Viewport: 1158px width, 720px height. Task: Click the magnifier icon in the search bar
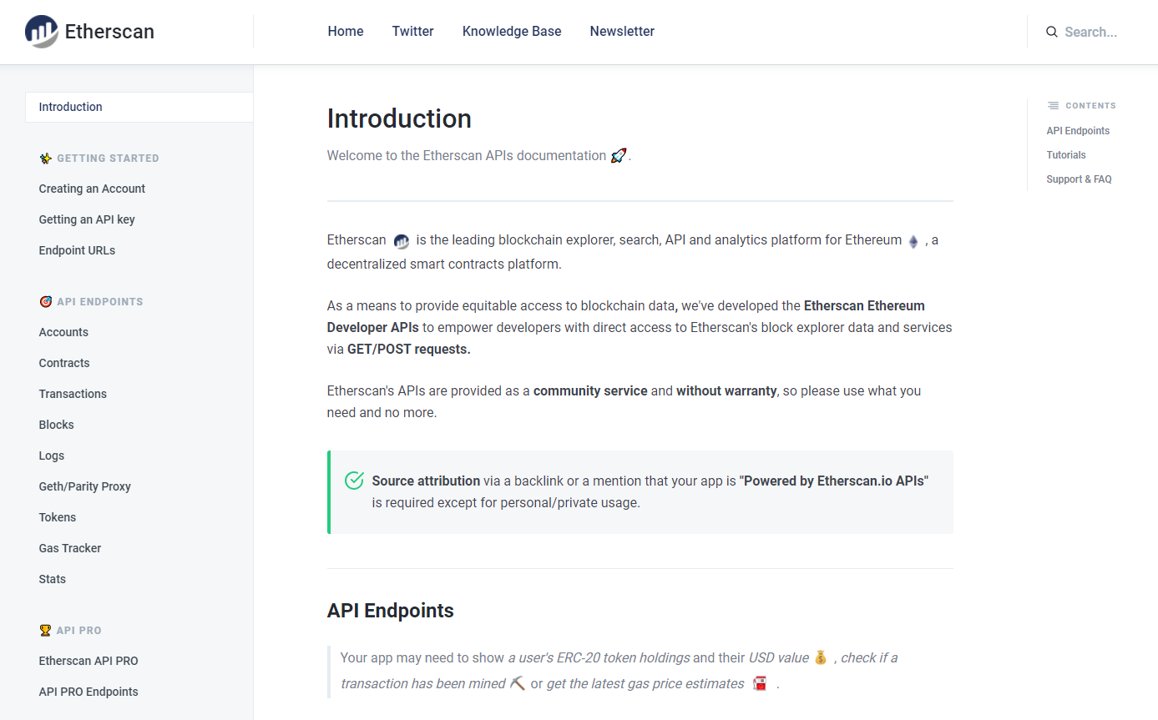point(1051,31)
